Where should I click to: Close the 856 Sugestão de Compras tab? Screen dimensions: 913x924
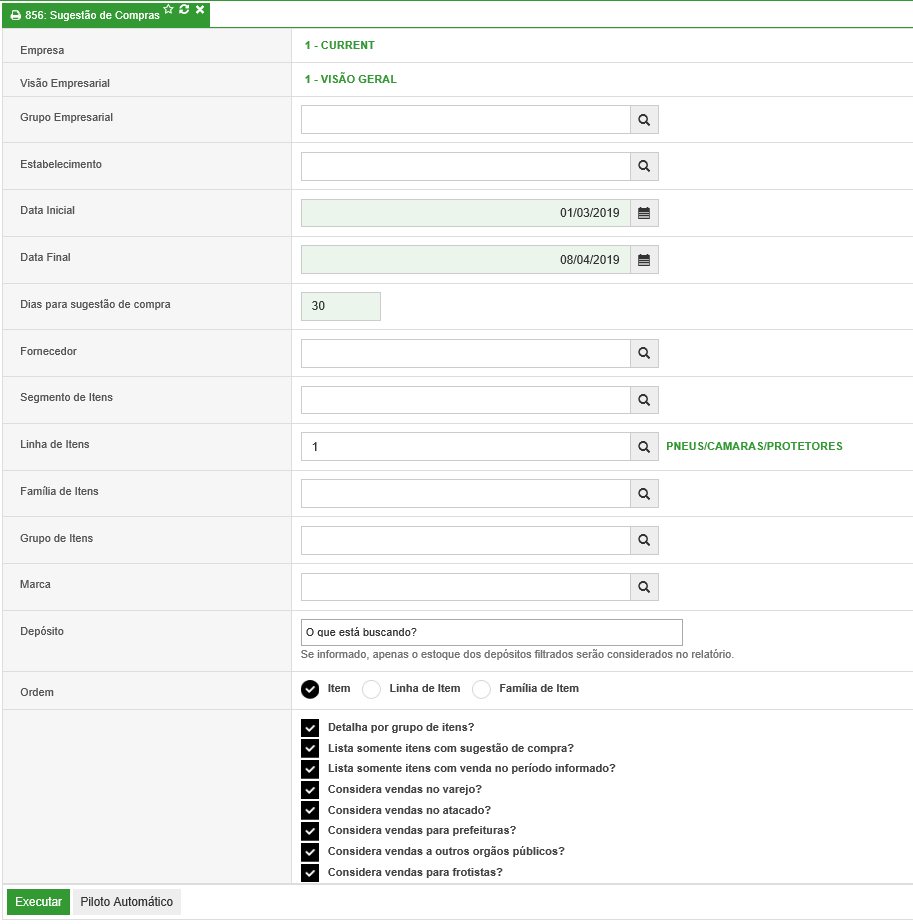pos(200,9)
